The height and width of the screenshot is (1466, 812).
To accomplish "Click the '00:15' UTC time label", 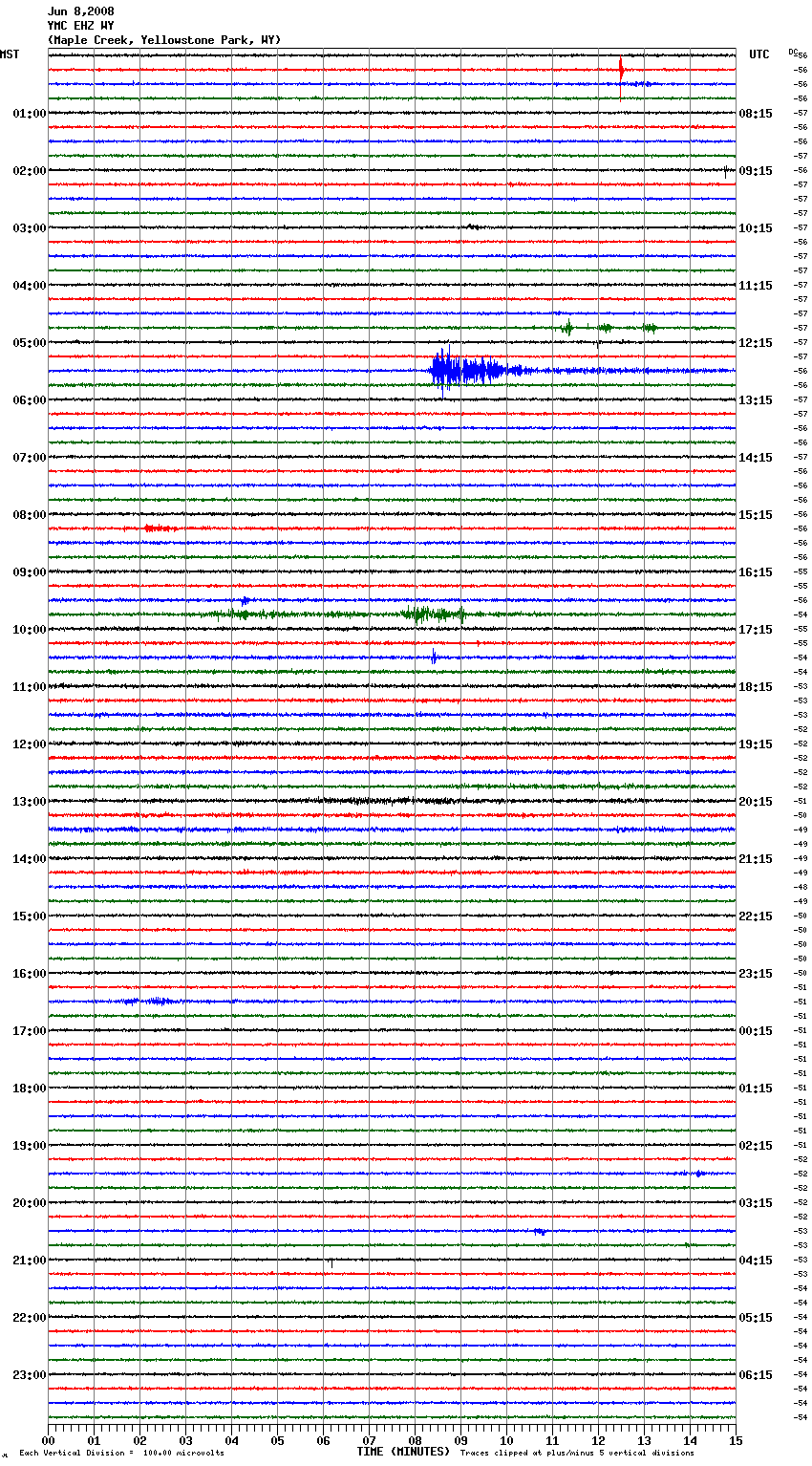I will [756, 1031].
